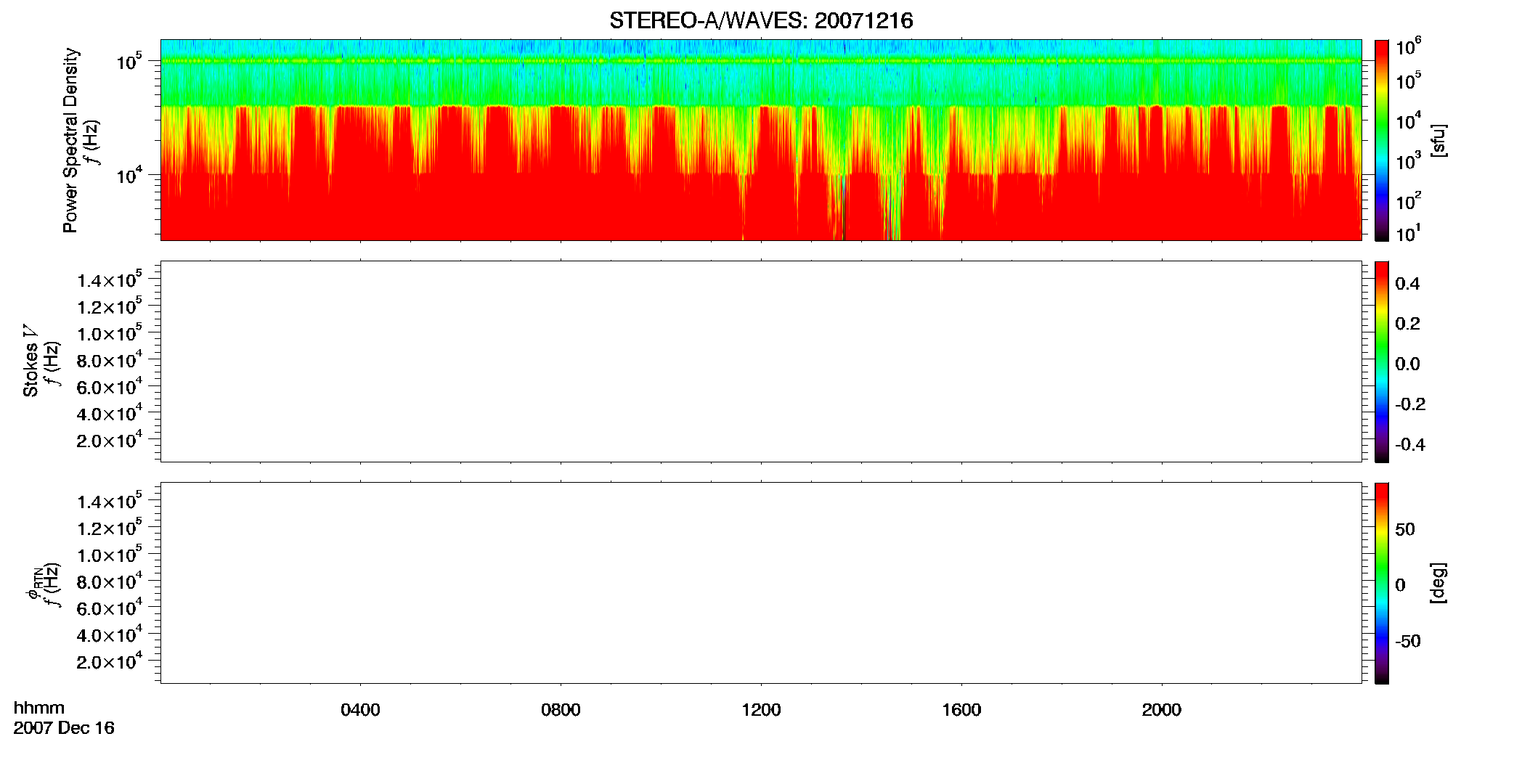Click the 4.0×10^4 tick on the Stokes V axis
This screenshot has width=1522, height=784.
pyautogui.click(x=110, y=413)
